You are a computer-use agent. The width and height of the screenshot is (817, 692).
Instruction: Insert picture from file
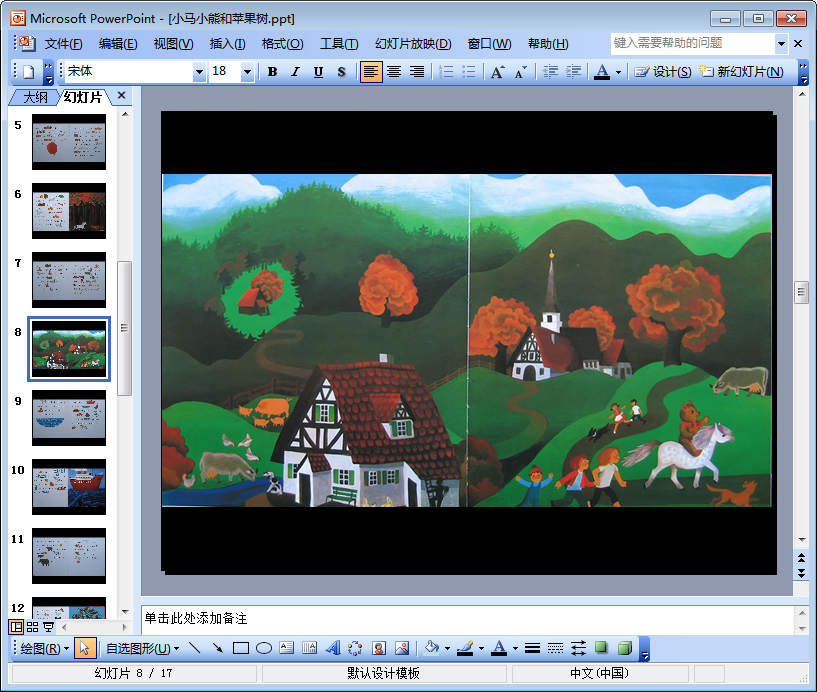click(x=402, y=648)
